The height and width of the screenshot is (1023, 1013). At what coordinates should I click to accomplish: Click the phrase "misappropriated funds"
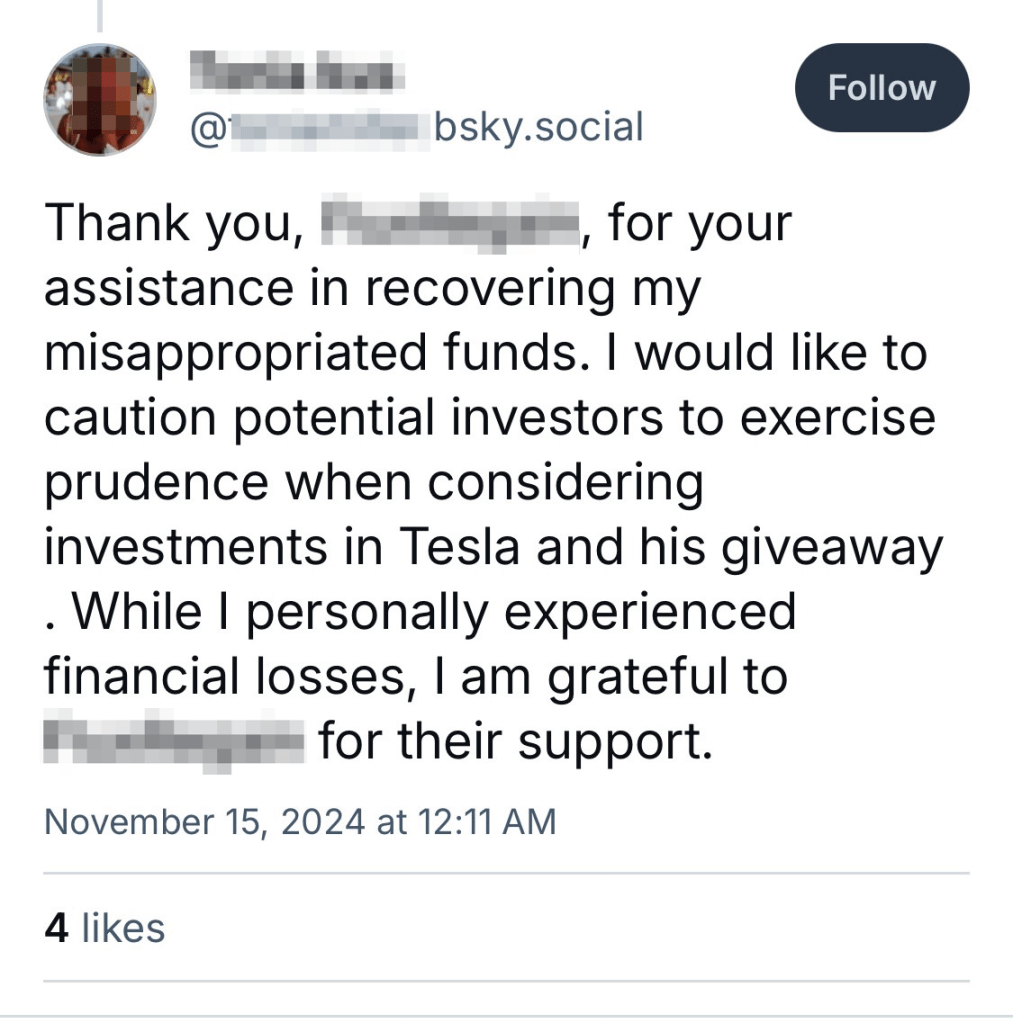tap(309, 354)
